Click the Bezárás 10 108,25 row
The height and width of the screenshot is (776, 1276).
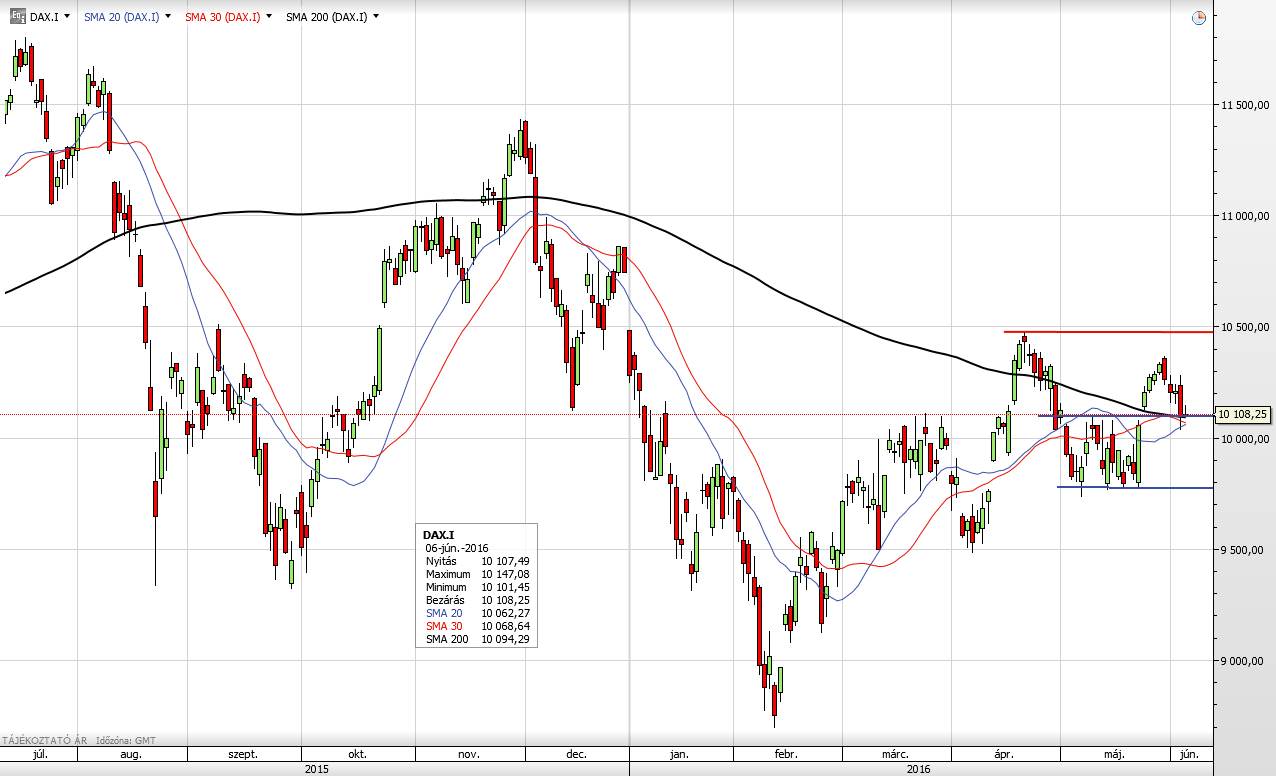click(477, 600)
